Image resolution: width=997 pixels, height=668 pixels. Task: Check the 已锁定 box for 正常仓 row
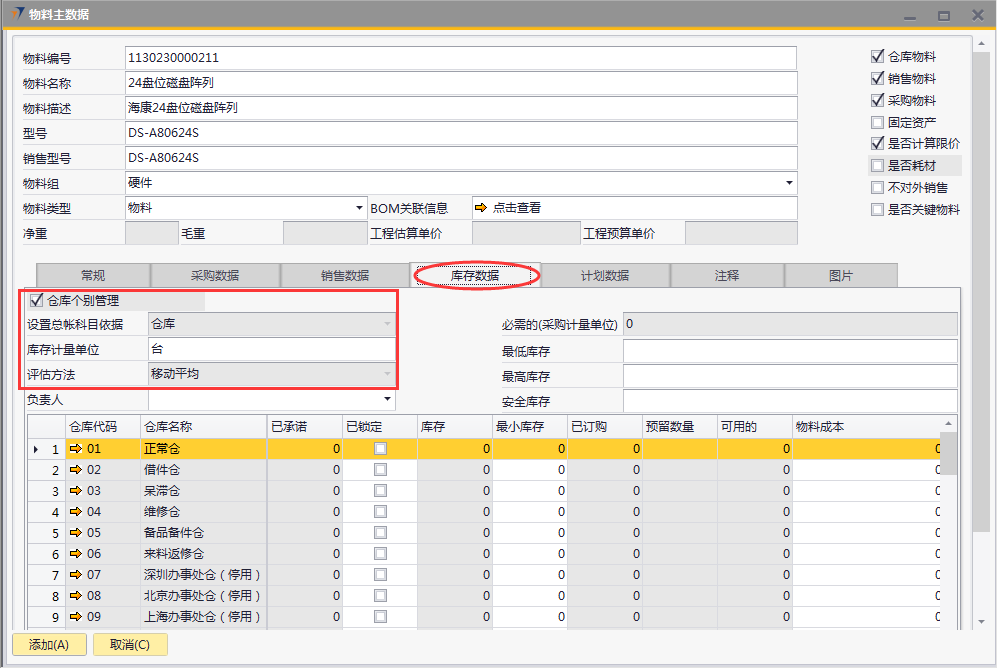pos(380,449)
